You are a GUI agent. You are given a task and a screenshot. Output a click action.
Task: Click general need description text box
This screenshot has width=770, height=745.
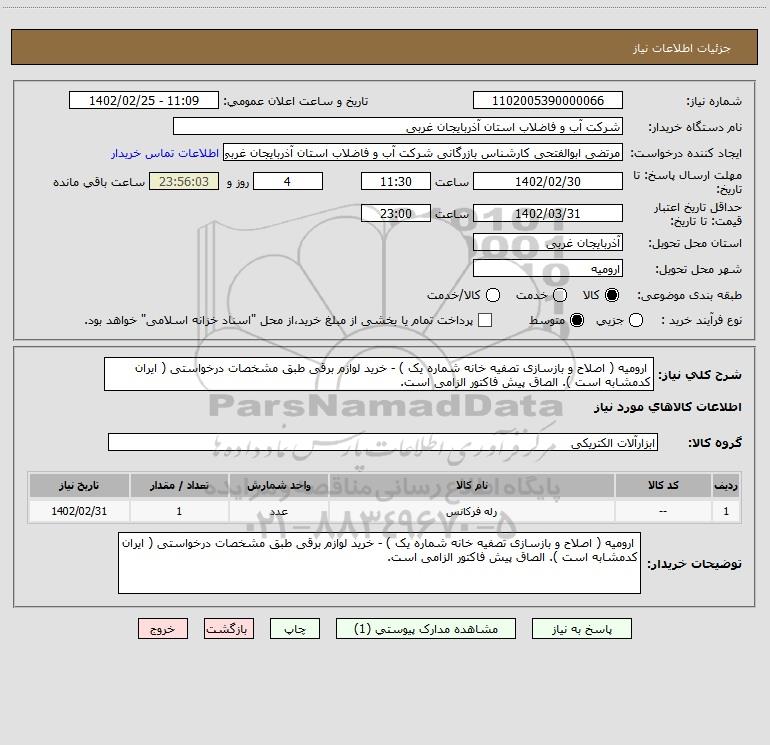[379, 375]
